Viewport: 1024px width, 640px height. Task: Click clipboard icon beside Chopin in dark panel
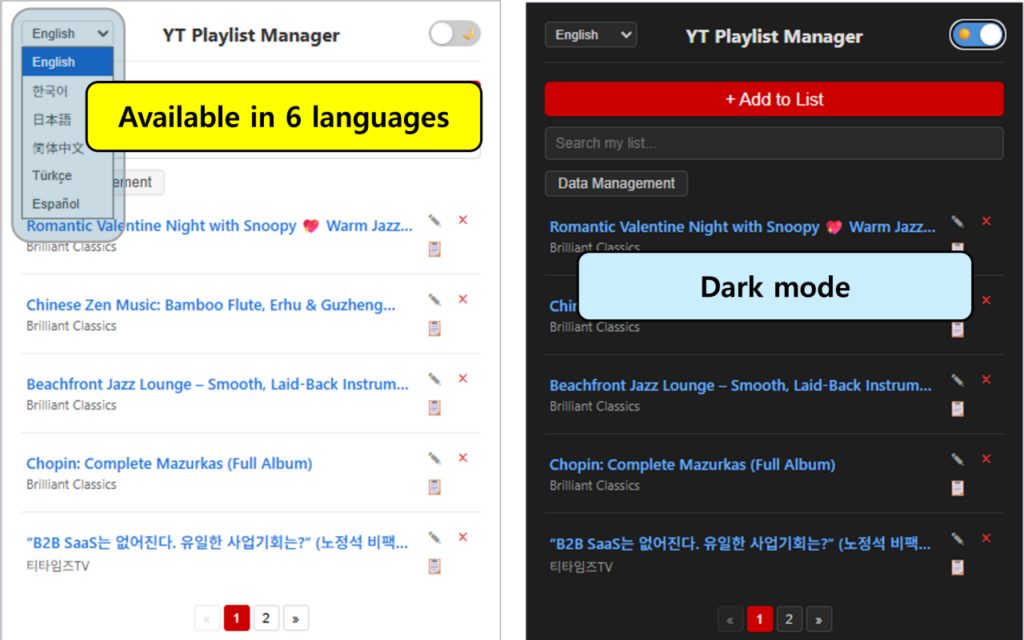[x=957, y=488]
